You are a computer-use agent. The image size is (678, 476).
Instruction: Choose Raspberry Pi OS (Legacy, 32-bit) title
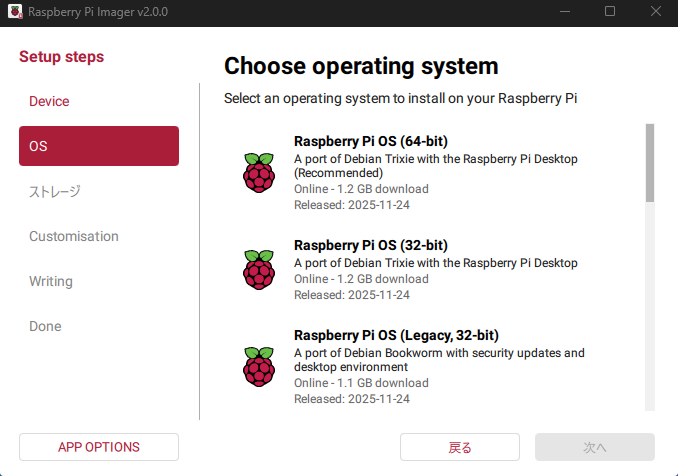tap(396, 335)
